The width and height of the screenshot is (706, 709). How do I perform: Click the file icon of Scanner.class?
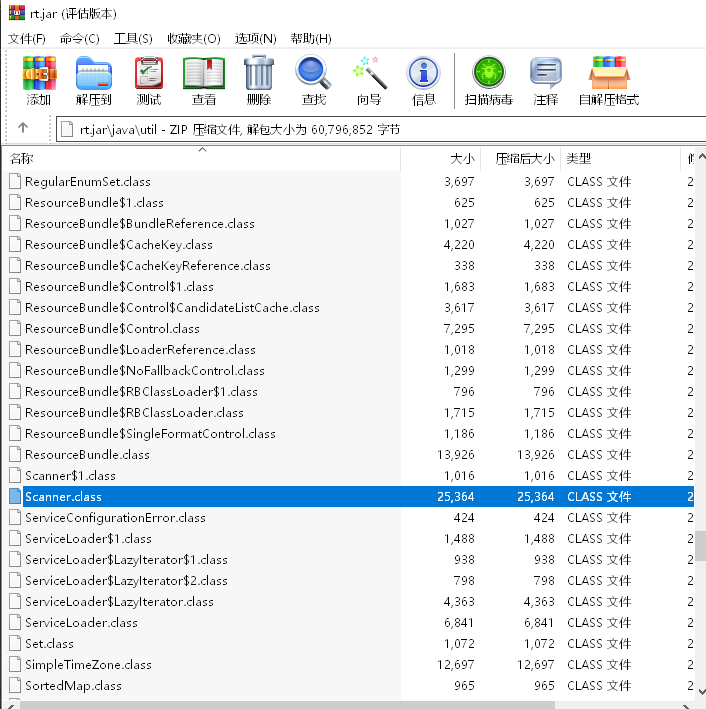(15, 496)
